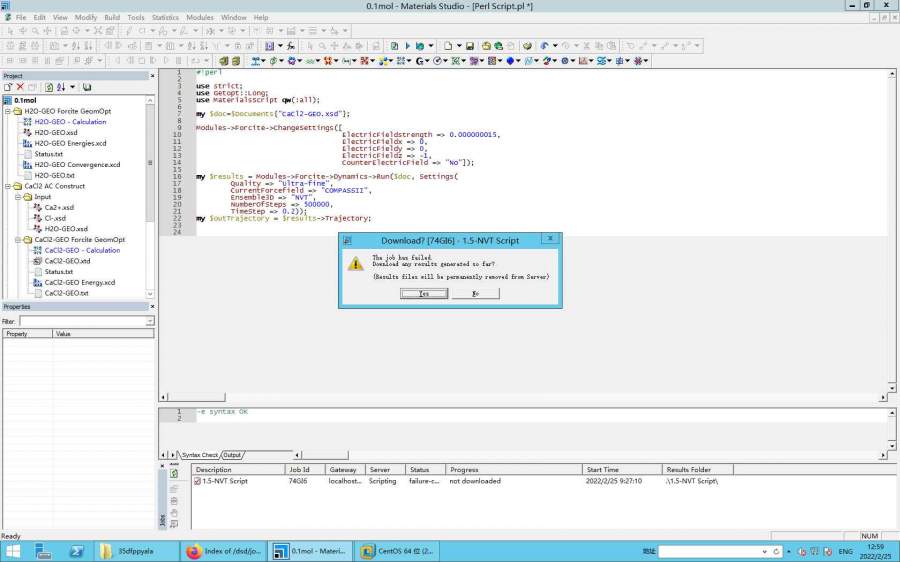The width and height of the screenshot is (900, 562).
Task: Open Firefox from the taskbar
Action: (193, 551)
